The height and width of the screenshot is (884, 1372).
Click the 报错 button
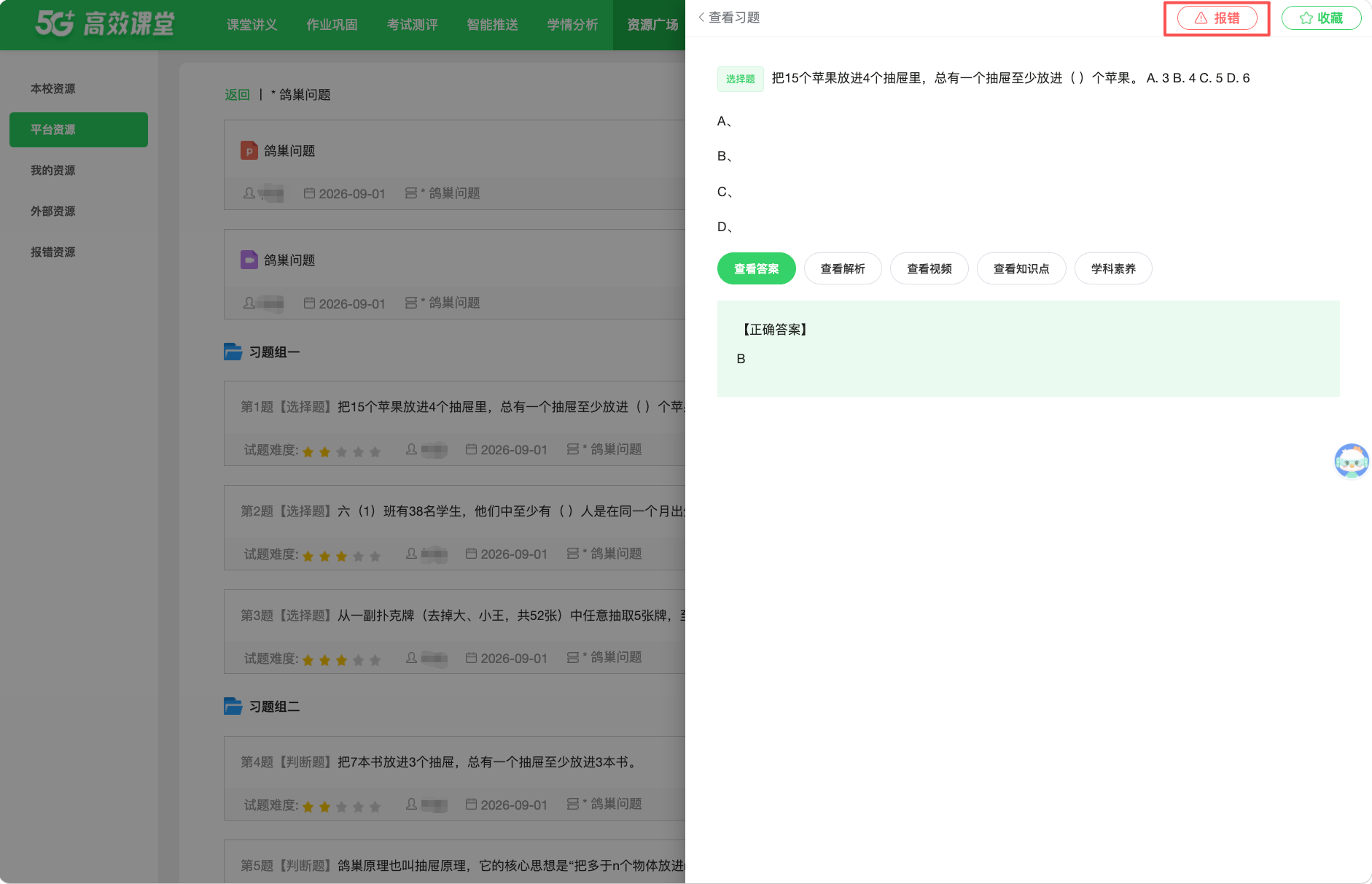pos(1217,18)
